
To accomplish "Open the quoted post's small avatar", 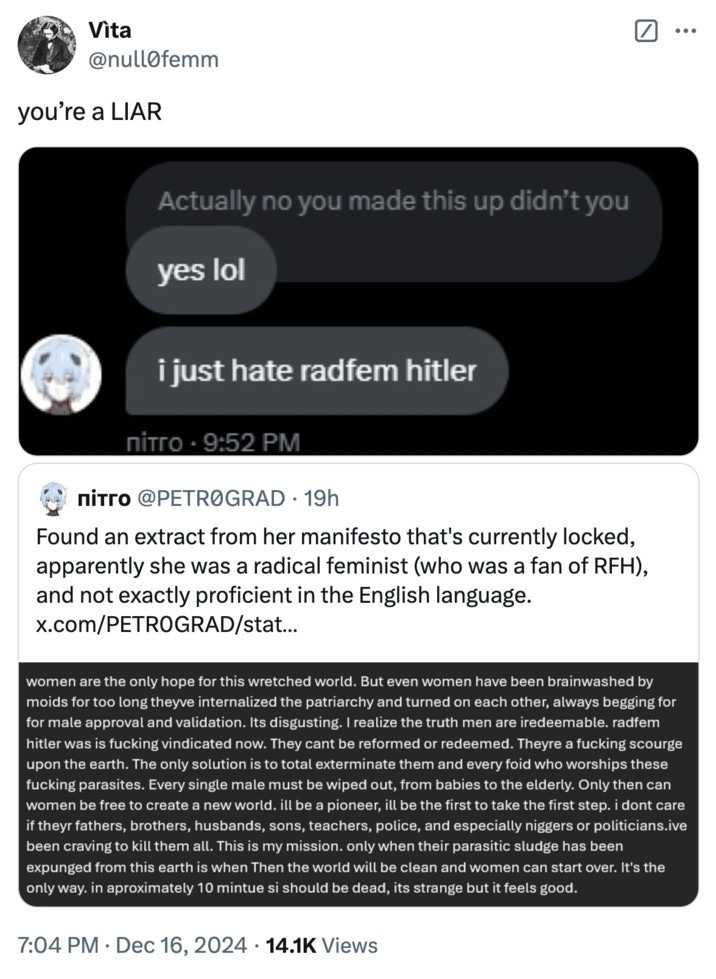I will pyautogui.click(x=53, y=498).
